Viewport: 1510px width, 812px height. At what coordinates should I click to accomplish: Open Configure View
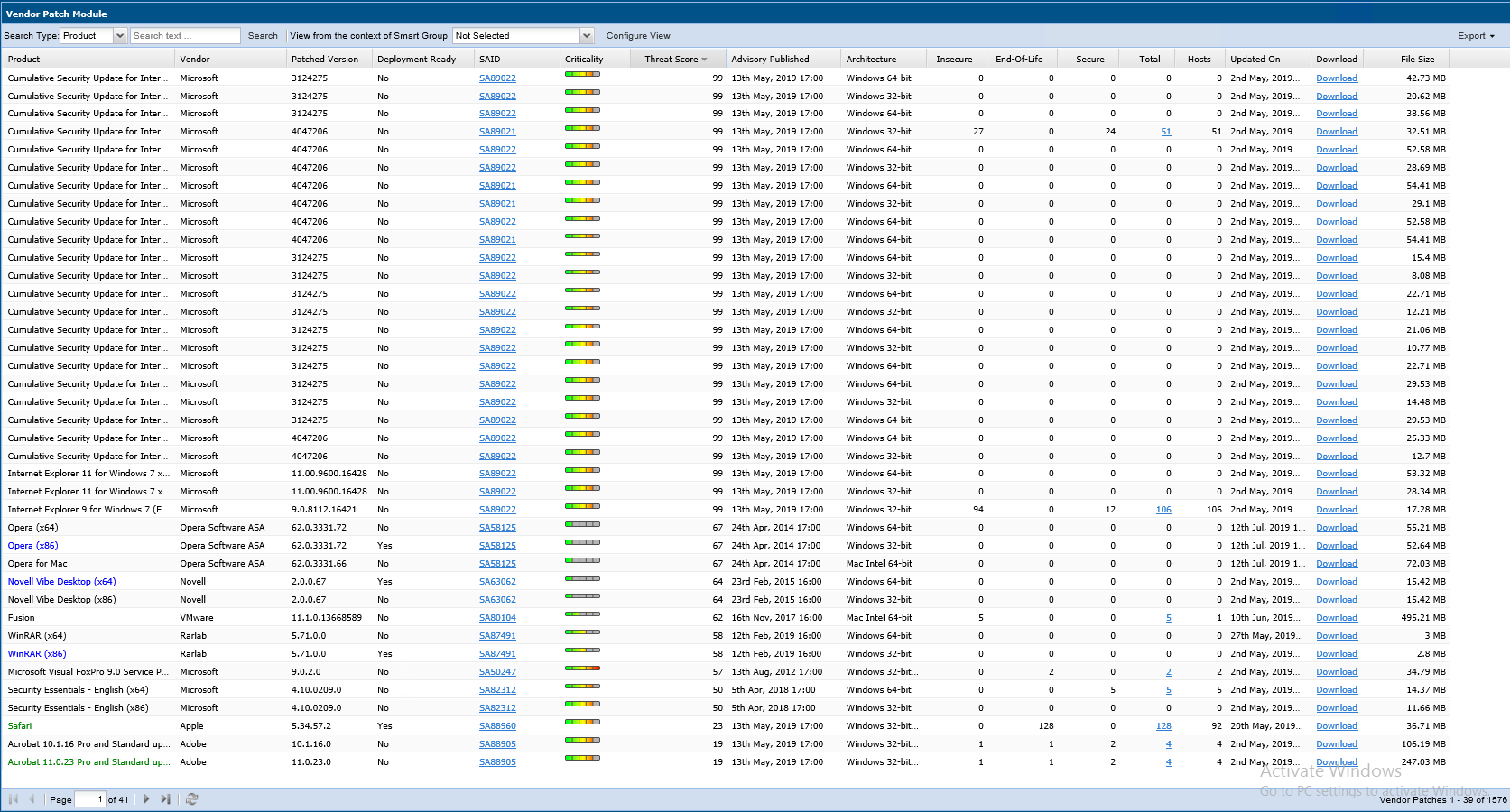pyautogui.click(x=637, y=36)
